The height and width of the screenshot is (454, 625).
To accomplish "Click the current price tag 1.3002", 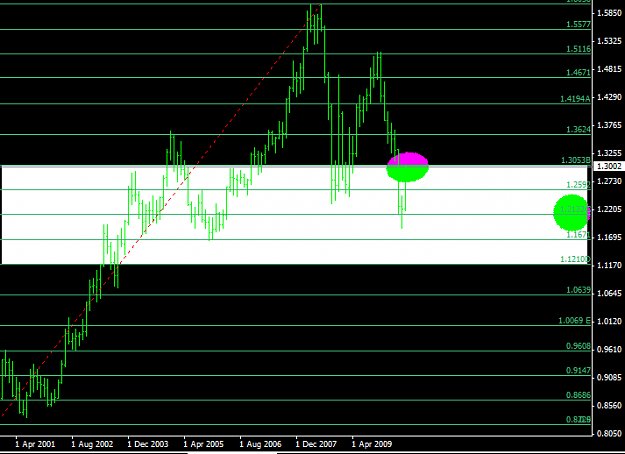I will pos(609,166).
